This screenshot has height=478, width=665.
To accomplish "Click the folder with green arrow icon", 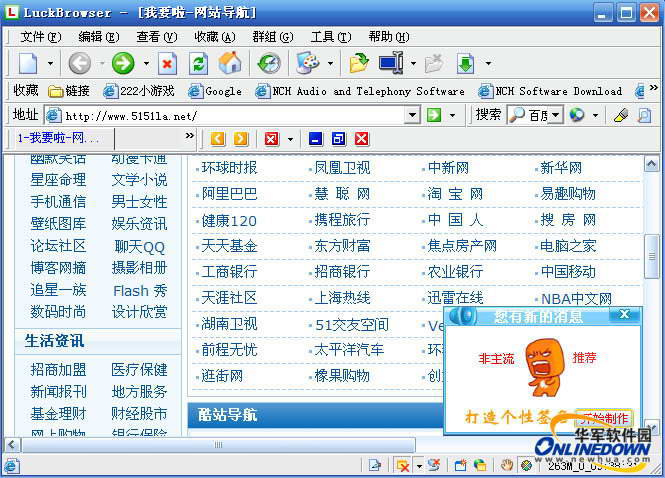I will [x=359, y=64].
